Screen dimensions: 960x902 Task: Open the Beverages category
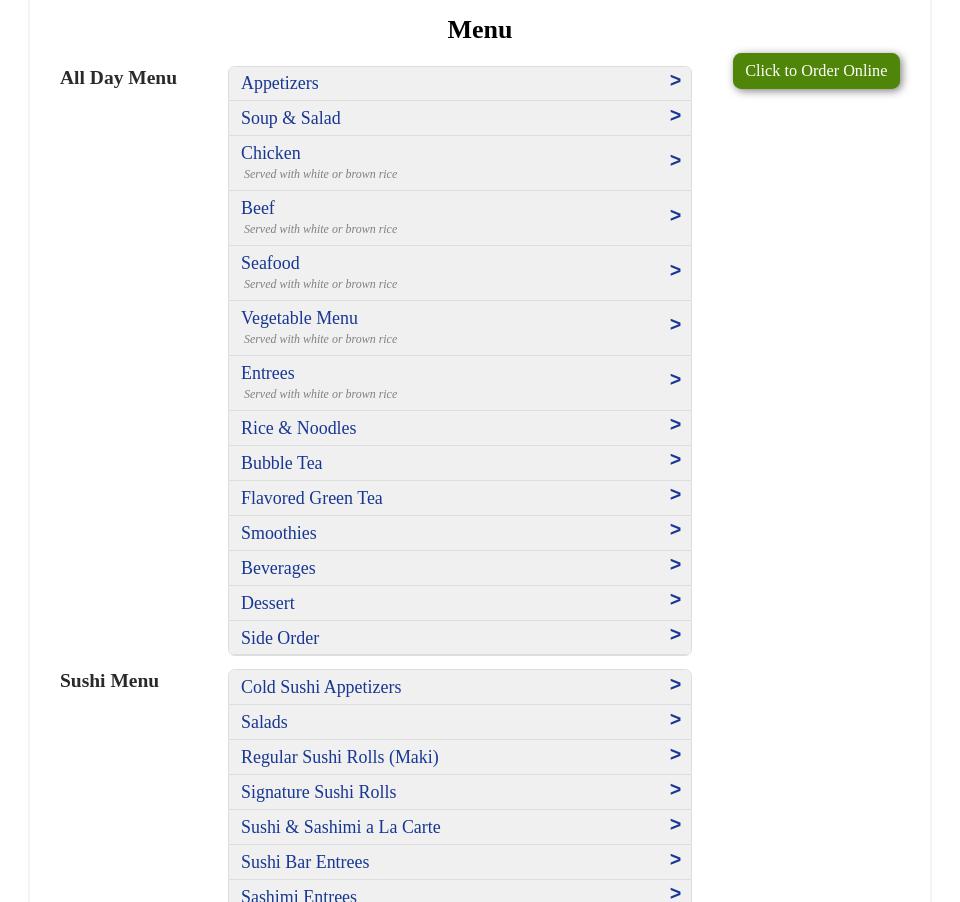coord(278,568)
